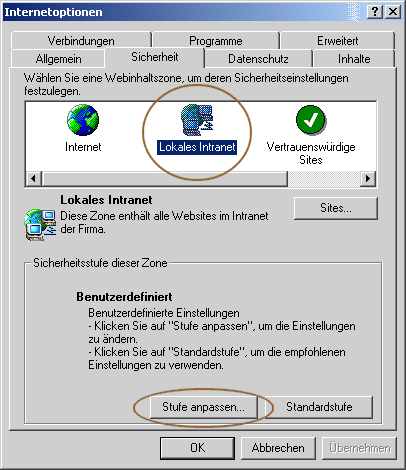This screenshot has width=406, height=470.
Task: Click the horizontal scrollbar thumb in the zone list
Action: [x=165, y=178]
